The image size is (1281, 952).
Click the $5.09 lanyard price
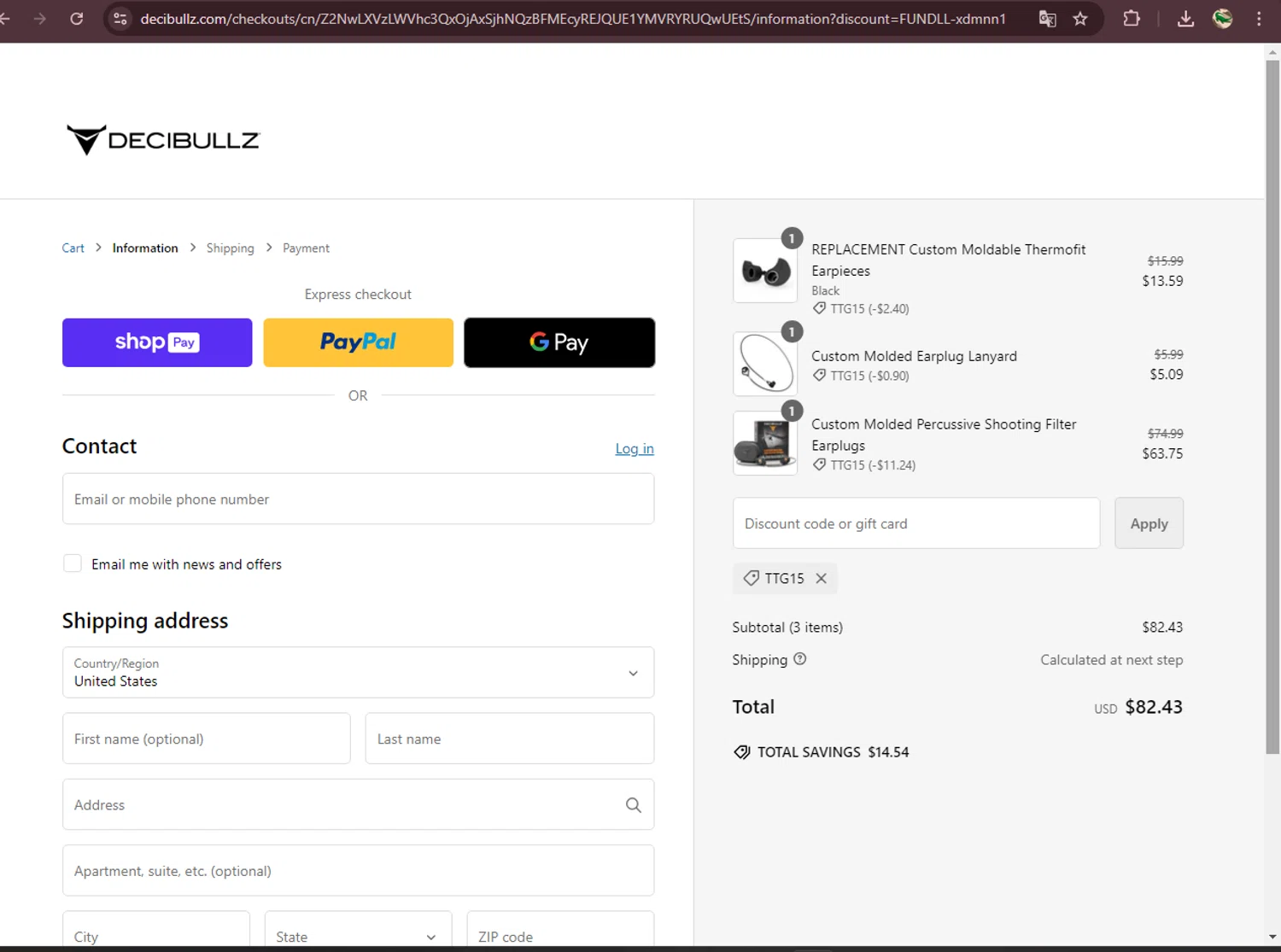[1166, 375]
